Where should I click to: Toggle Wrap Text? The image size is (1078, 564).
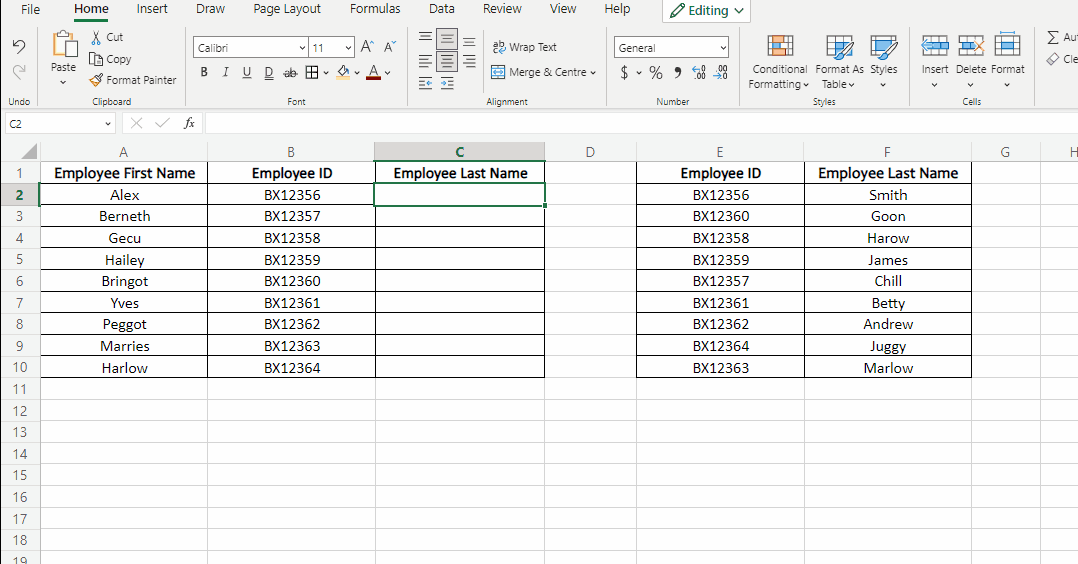(525, 47)
